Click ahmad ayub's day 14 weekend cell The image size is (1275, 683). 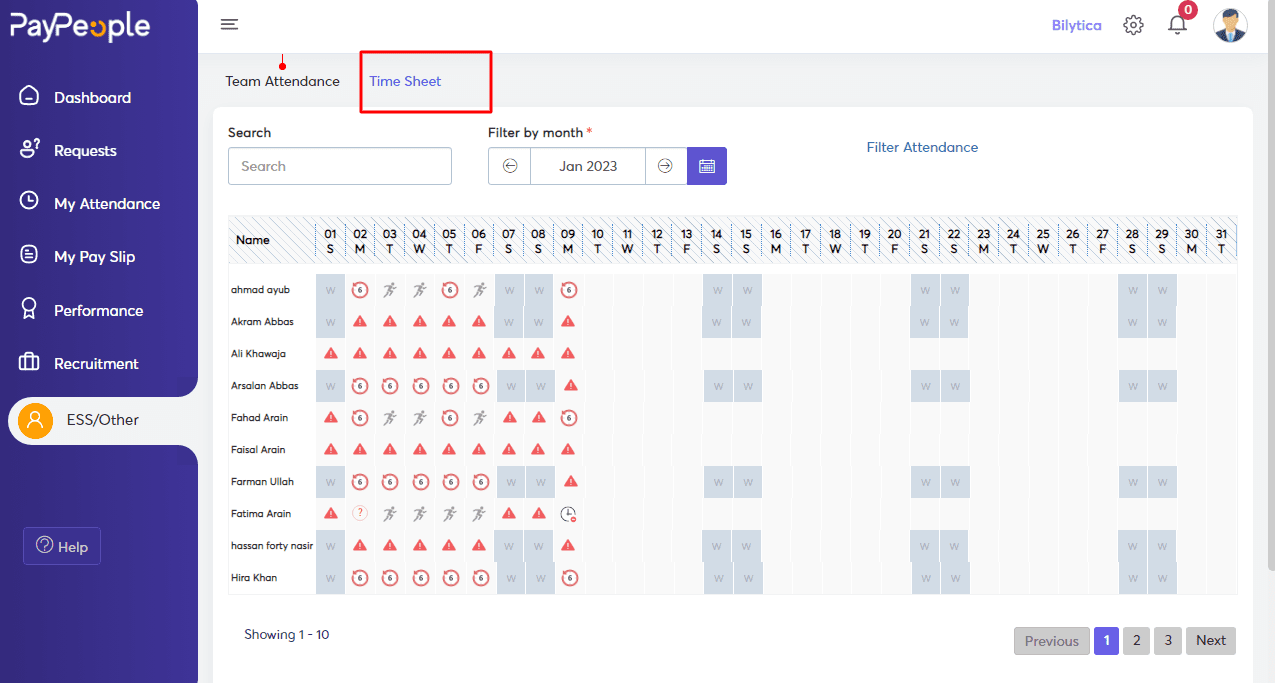tap(717, 290)
